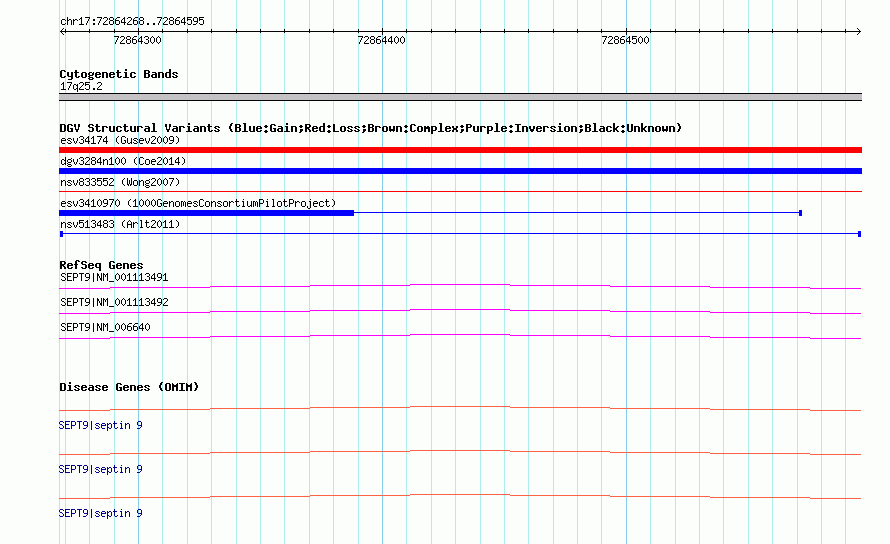Screen dimensions: 890x544
Task: Click the SEPT9|NM_001113491 gene label
Action: [x=114, y=277]
